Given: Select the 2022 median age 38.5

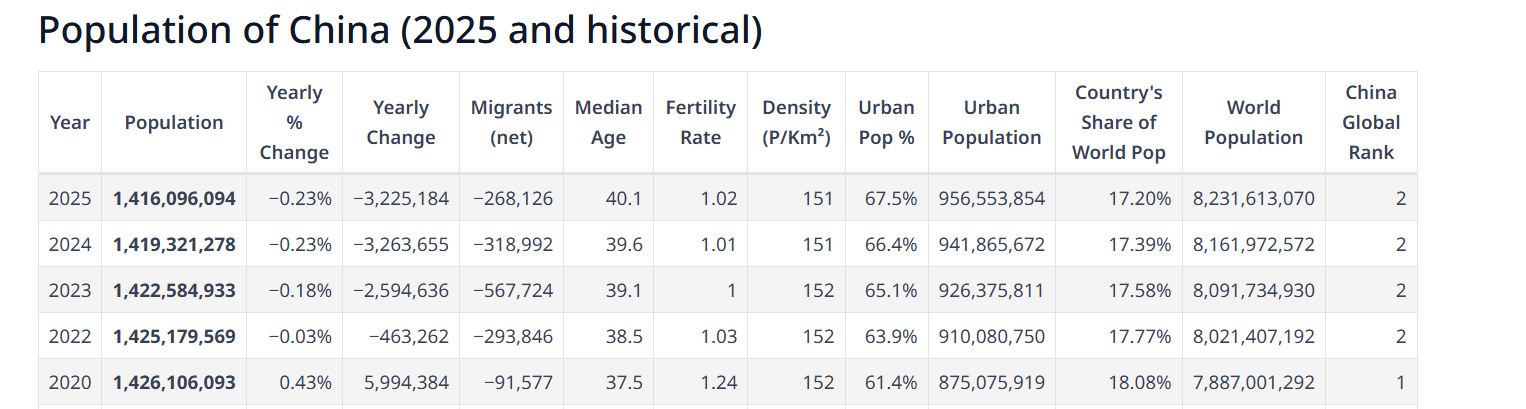Looking at the screenshot, I should coord(624,337).
